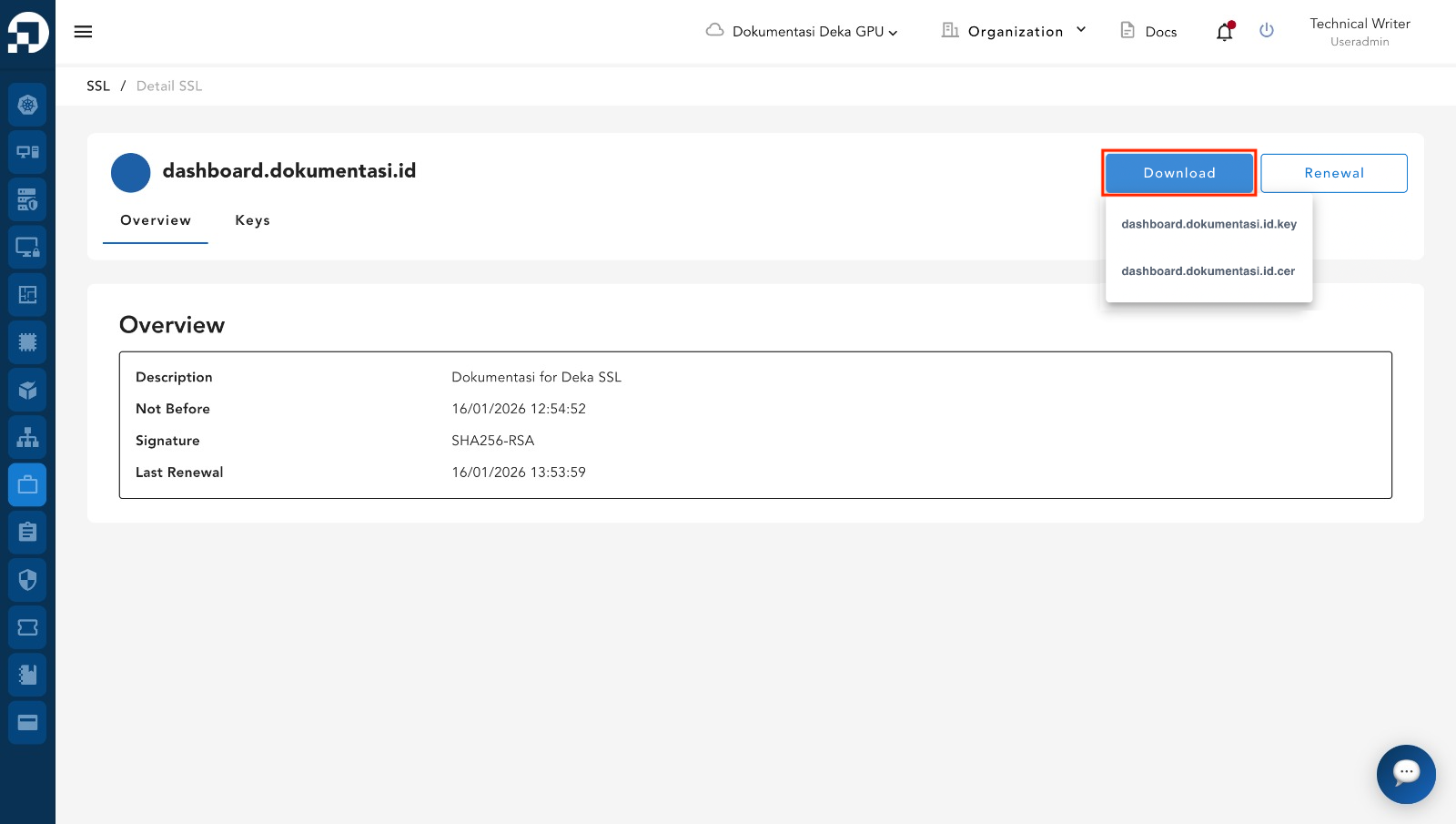The image size is (1456, 824).
Task: Open the chat support bubble
Action: tap(1405, 774)
